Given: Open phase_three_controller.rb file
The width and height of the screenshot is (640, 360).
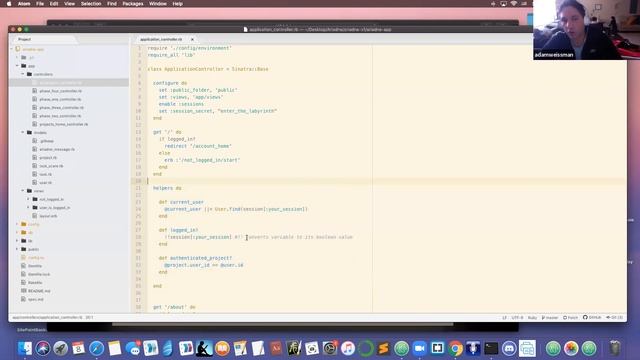Looking at the screenshot, I should tap(61, 108).
